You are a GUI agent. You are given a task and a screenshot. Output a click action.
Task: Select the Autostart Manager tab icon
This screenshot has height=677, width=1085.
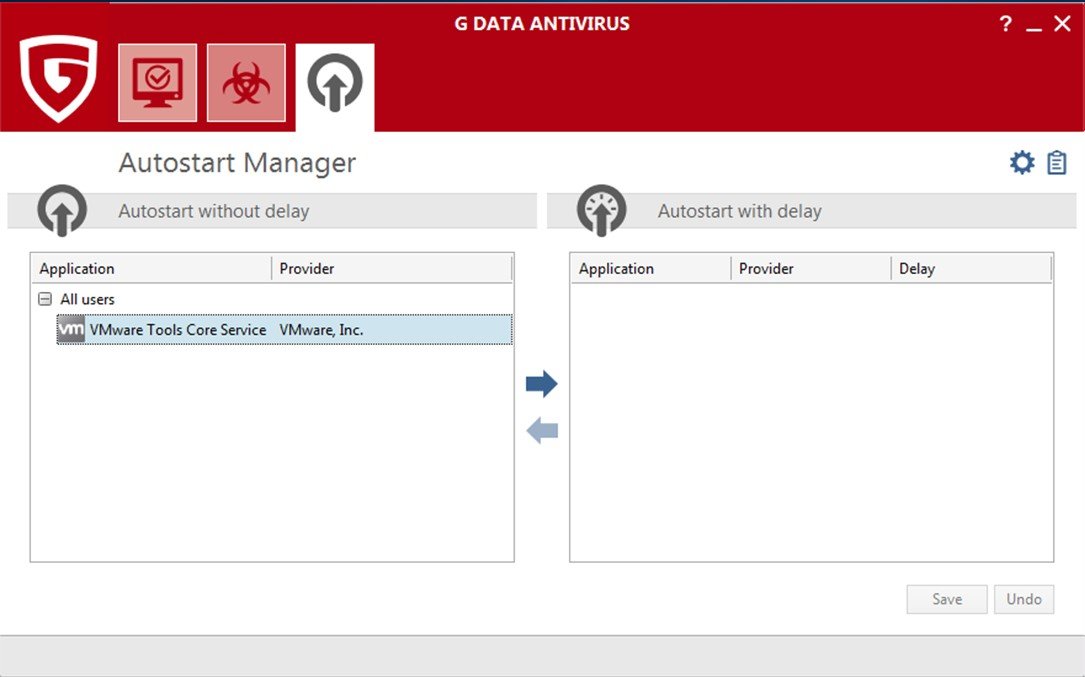coord(335,84)
